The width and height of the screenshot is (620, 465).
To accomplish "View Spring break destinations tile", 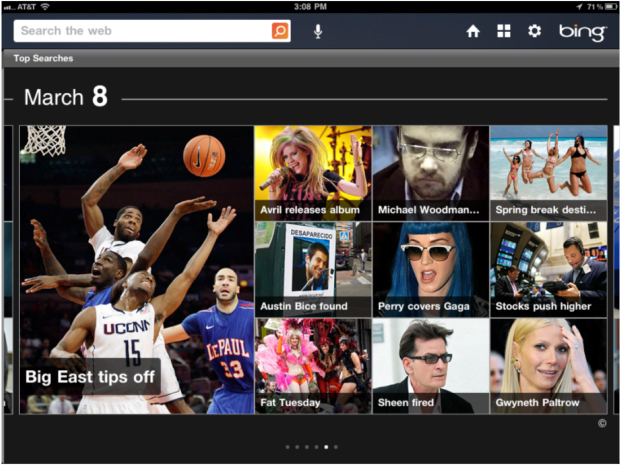I will (548, 172).
